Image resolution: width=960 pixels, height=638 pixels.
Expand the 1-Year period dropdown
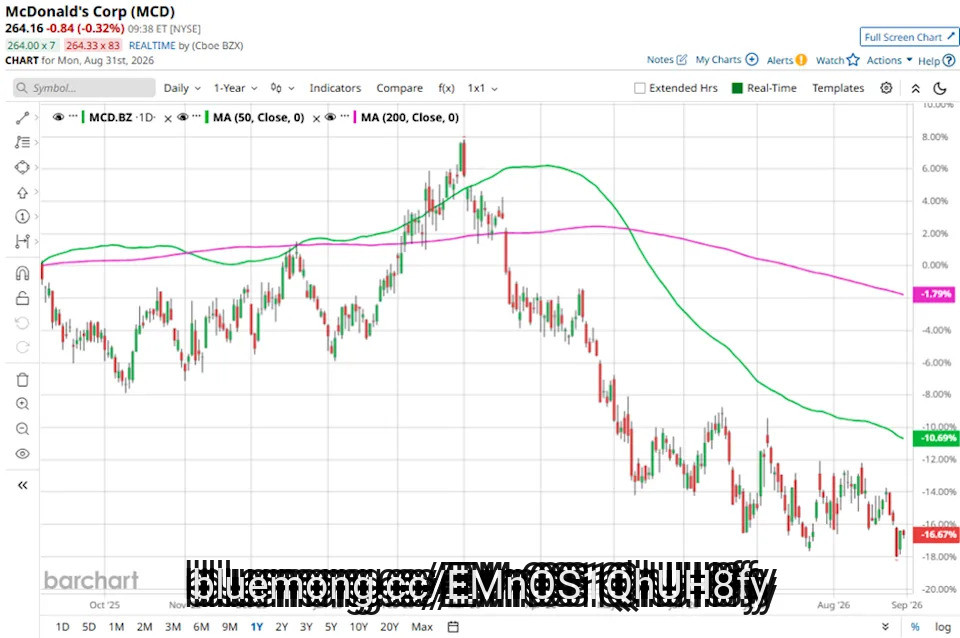click(235, 88)
